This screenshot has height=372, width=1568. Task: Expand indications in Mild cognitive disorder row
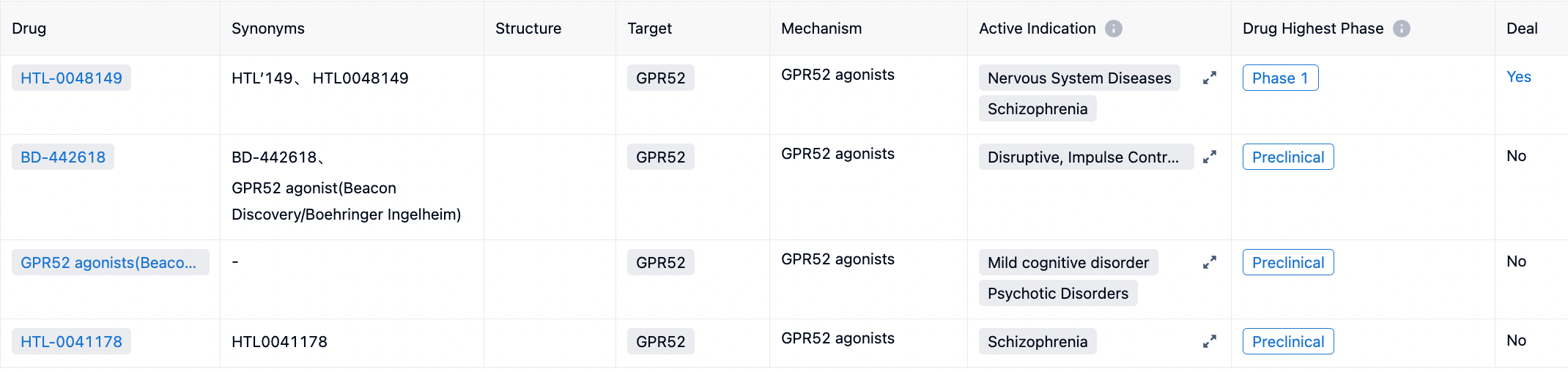click(x=1210, y=262)
